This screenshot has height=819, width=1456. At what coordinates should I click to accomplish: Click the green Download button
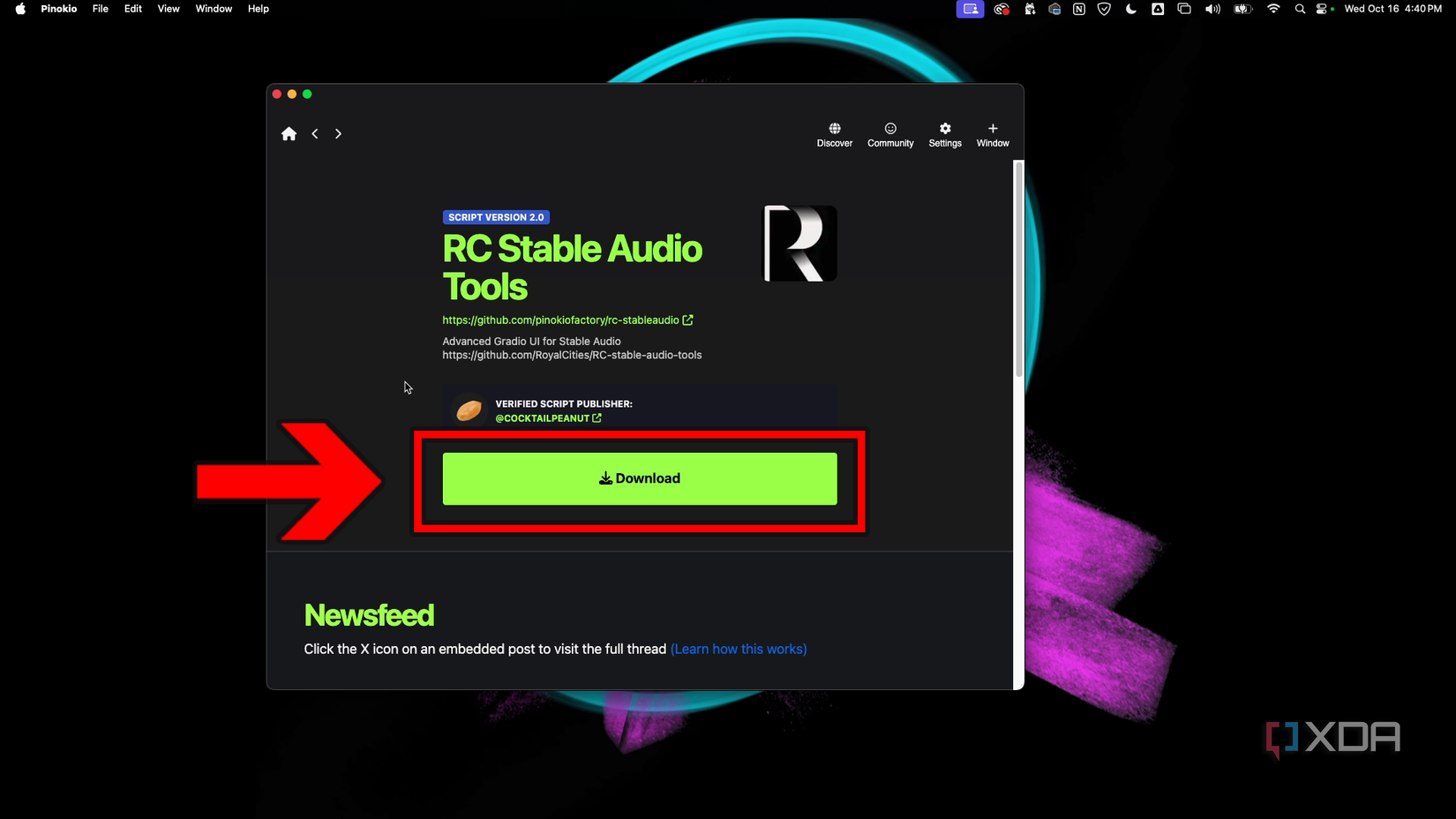[640, 478]
